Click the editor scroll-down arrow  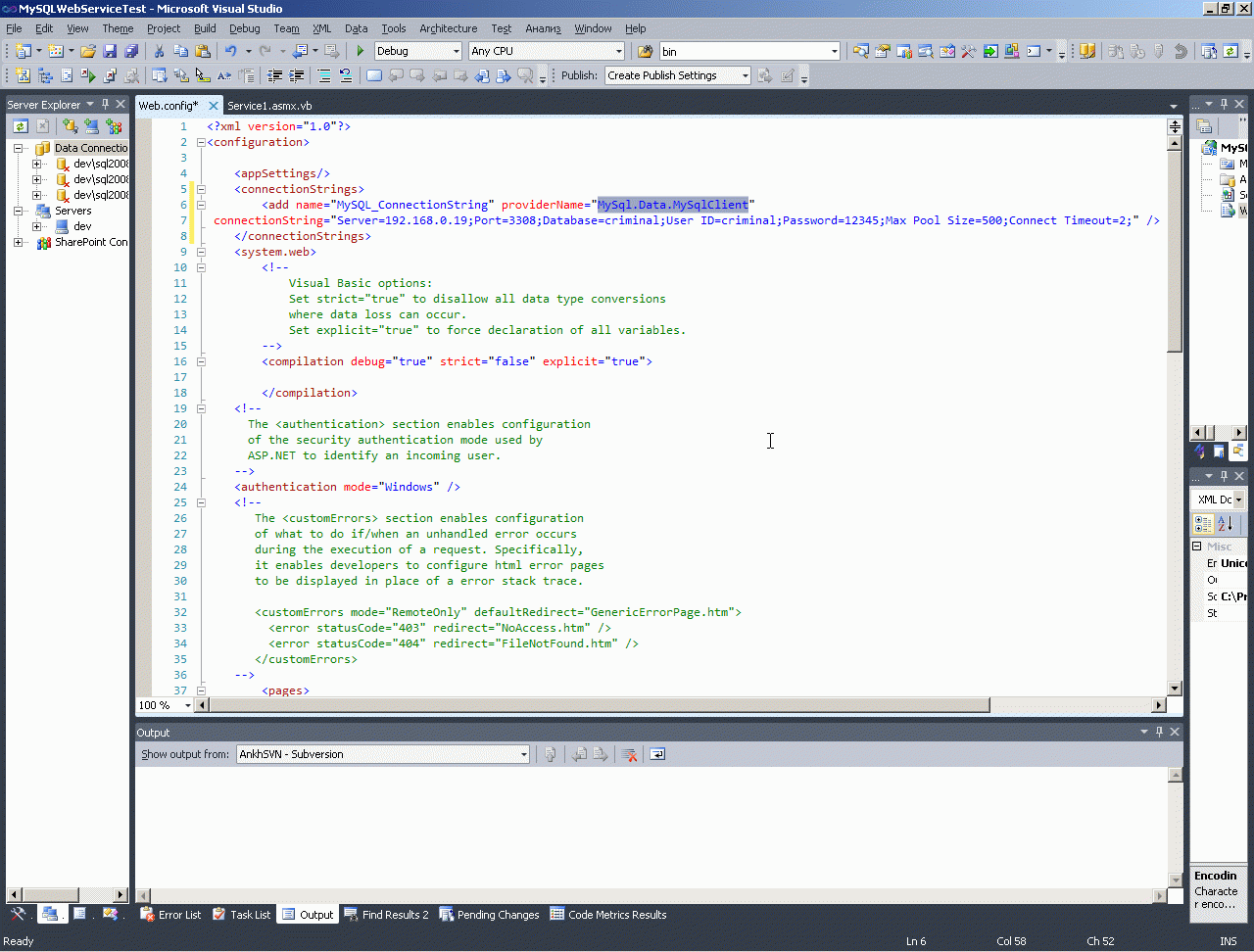click(x=1175, y=689)
